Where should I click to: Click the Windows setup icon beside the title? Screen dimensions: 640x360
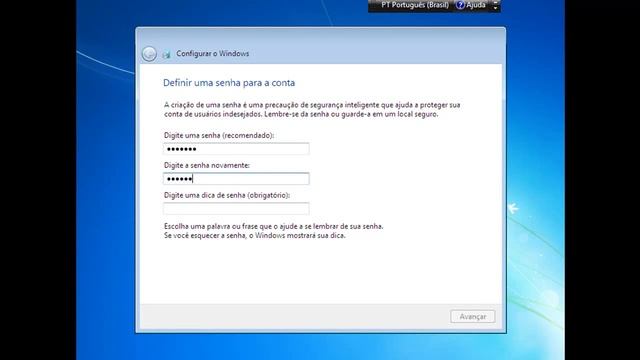167,54
